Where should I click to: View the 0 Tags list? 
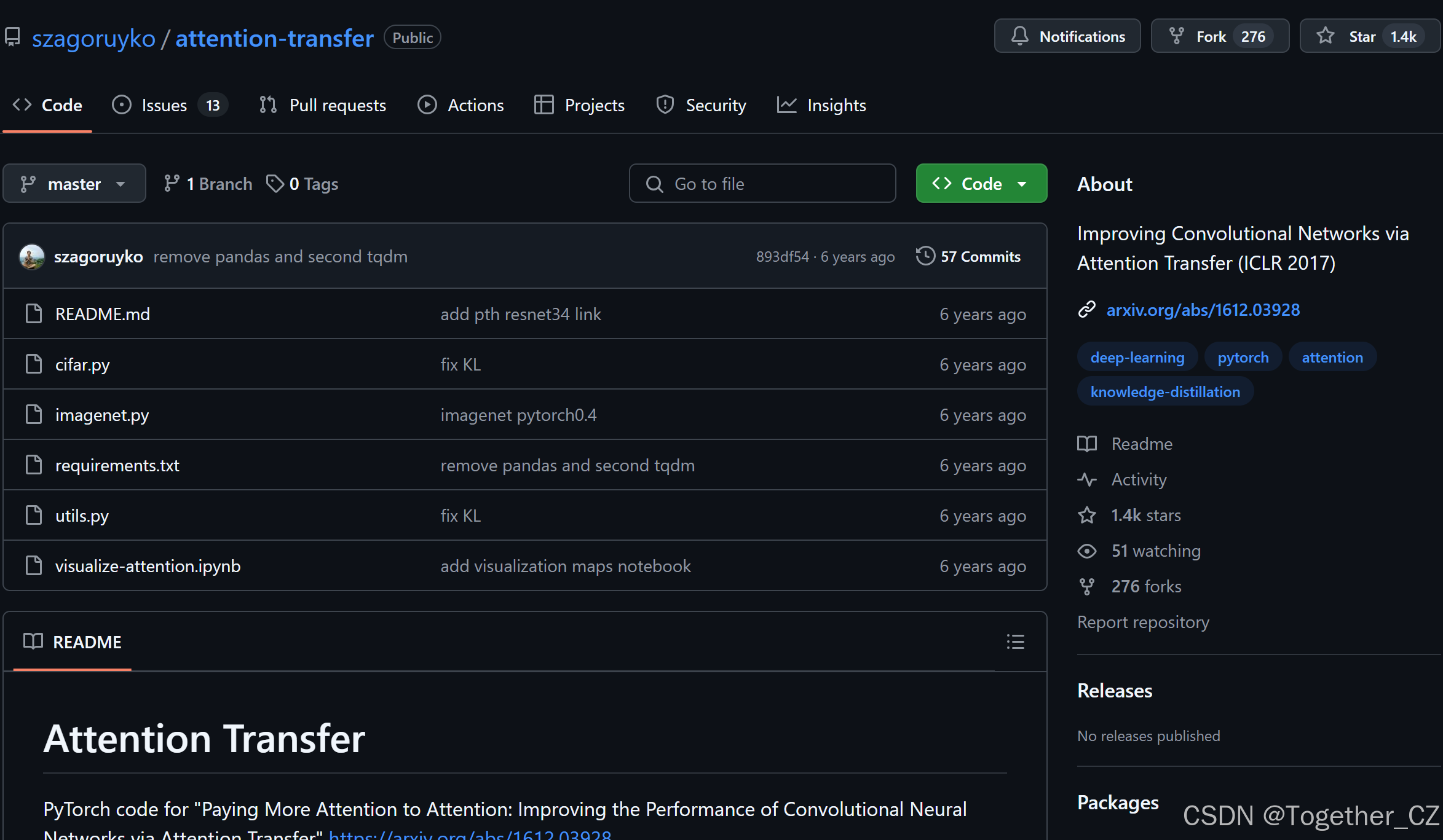pyautogui.click(x=302, y=184)
